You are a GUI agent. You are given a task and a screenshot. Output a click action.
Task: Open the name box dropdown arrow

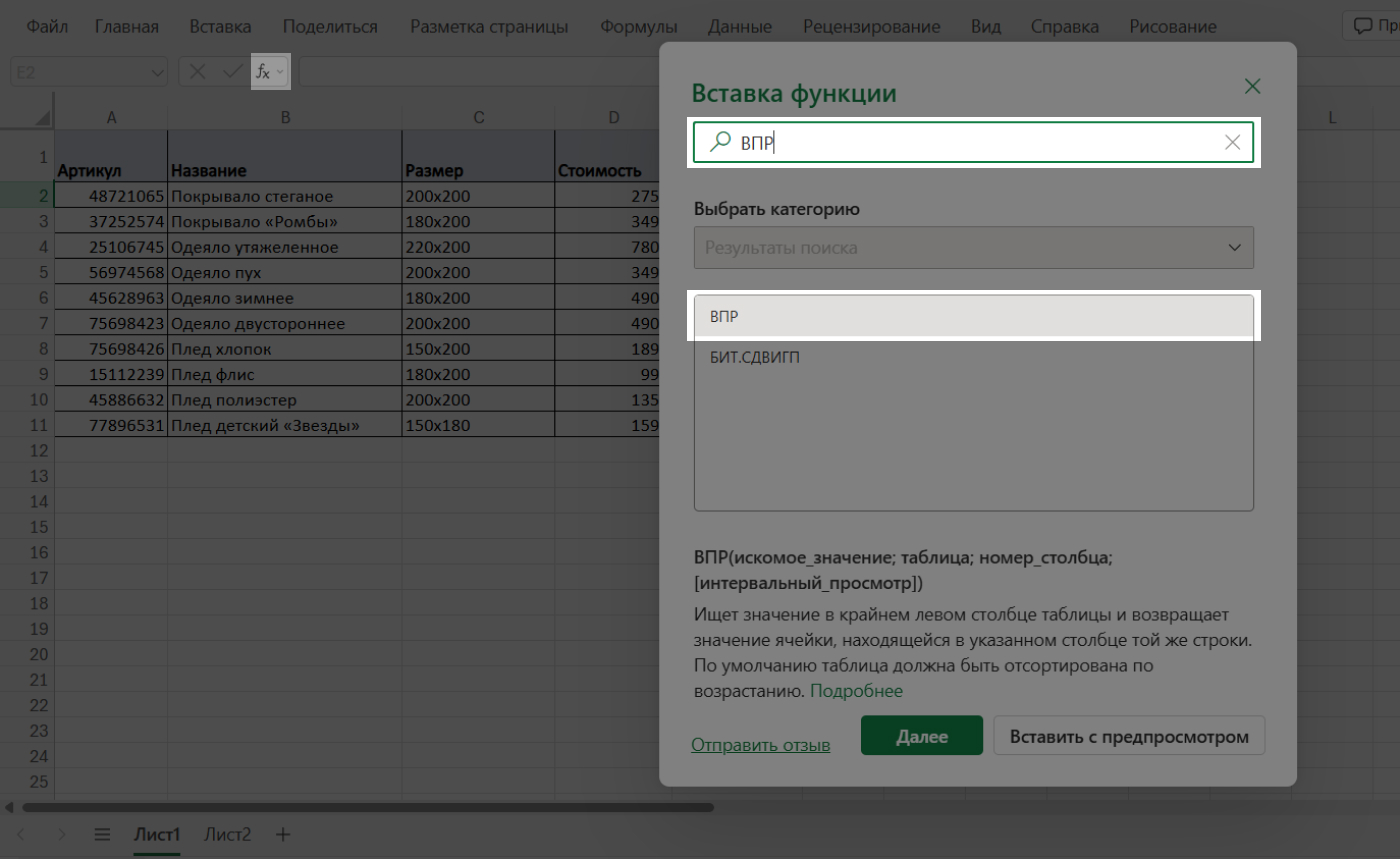point(156,72)
